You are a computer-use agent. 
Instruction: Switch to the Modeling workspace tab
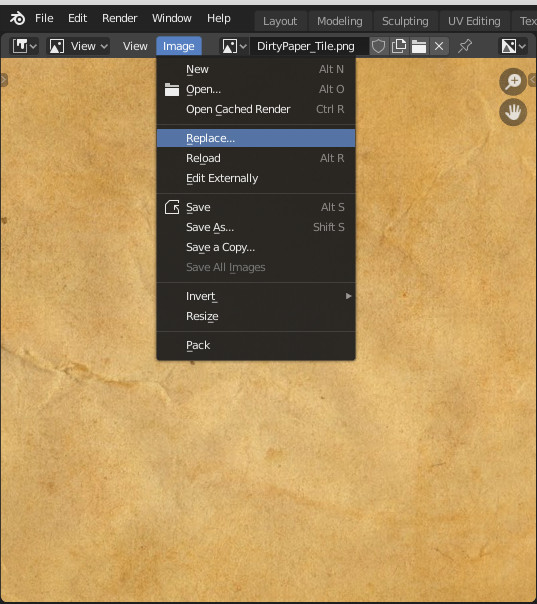340,21
